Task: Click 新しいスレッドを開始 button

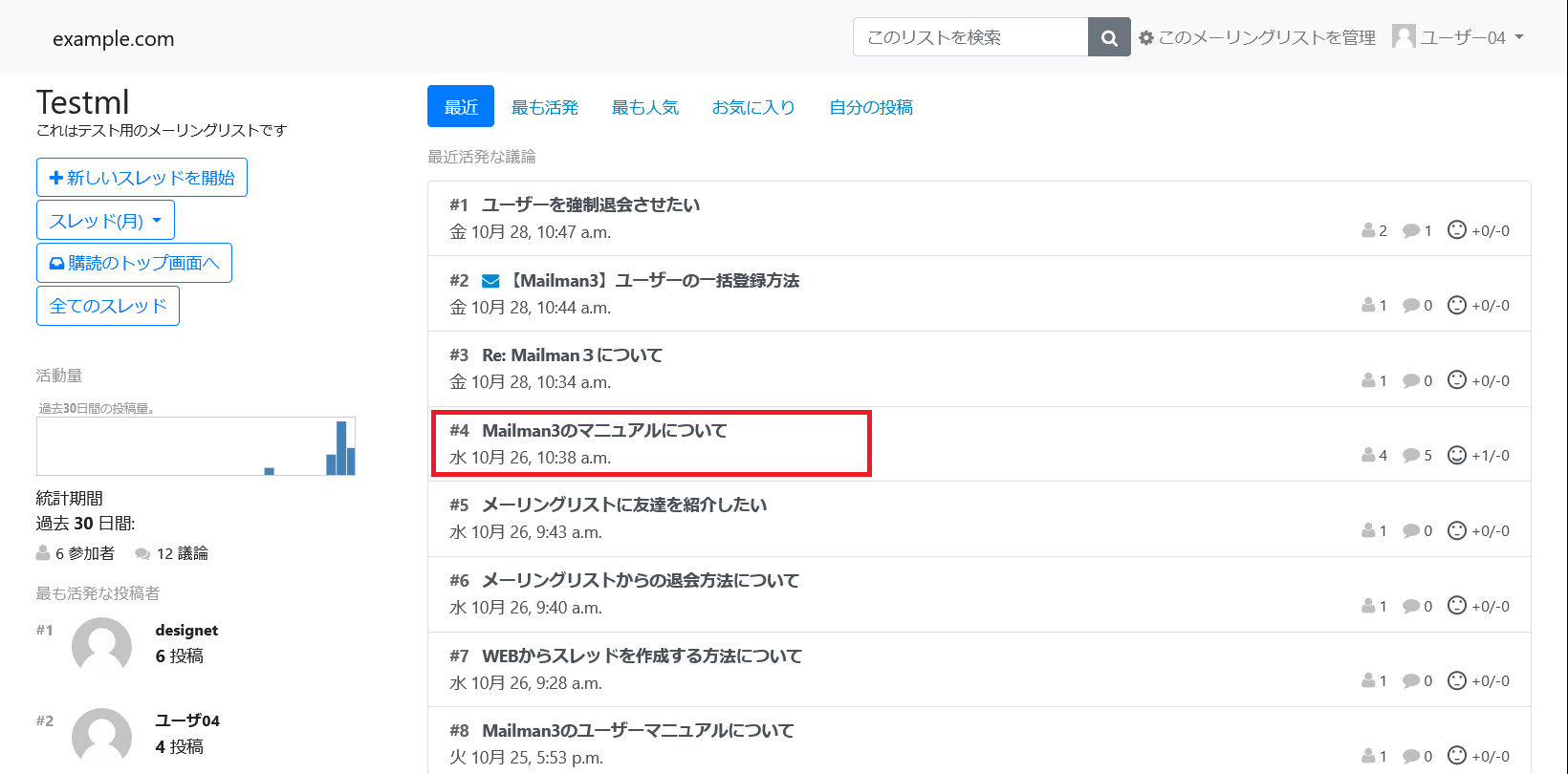Action: [x=142, y=178]
